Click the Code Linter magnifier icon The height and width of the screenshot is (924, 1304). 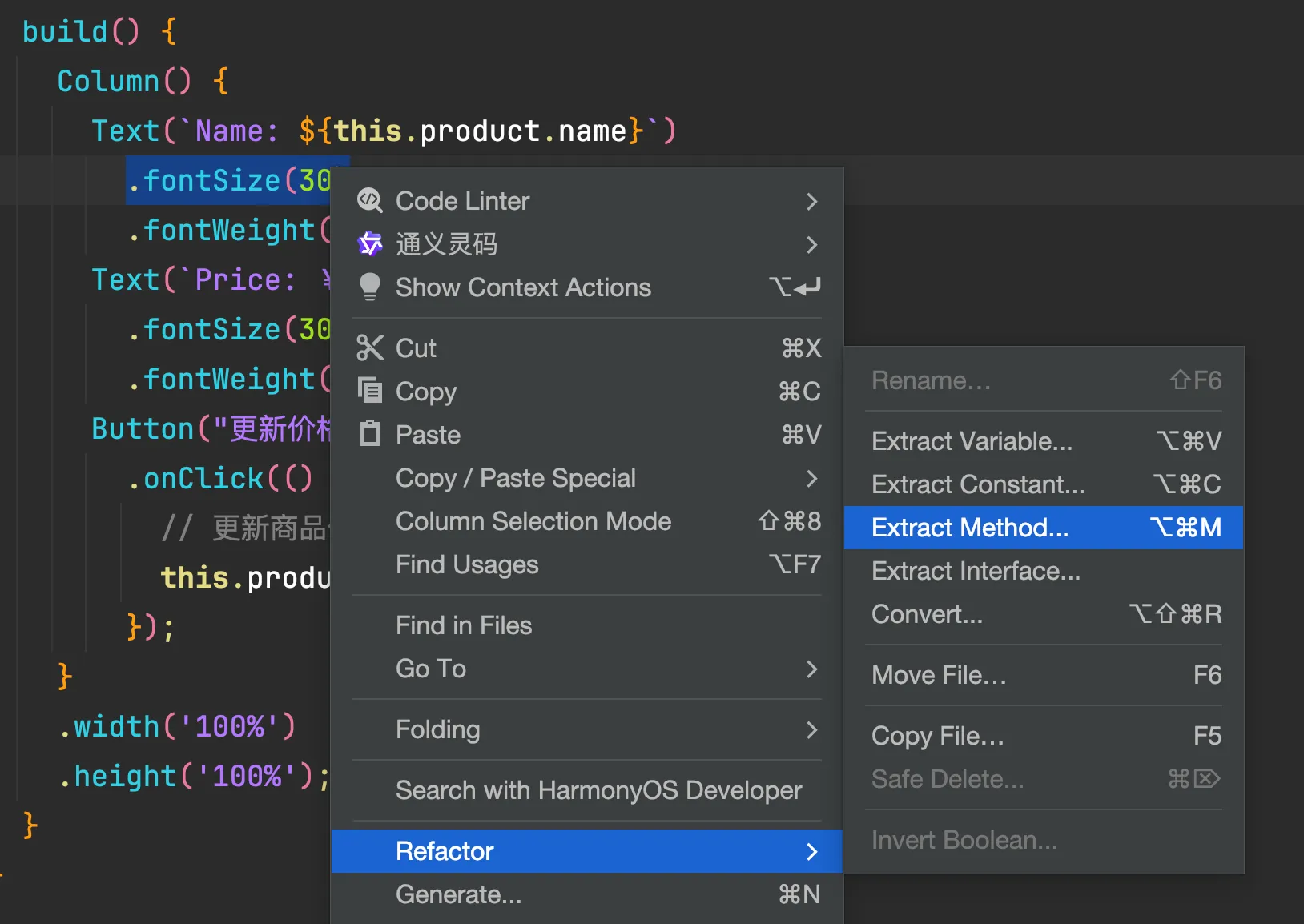click(x=369, y=200)
